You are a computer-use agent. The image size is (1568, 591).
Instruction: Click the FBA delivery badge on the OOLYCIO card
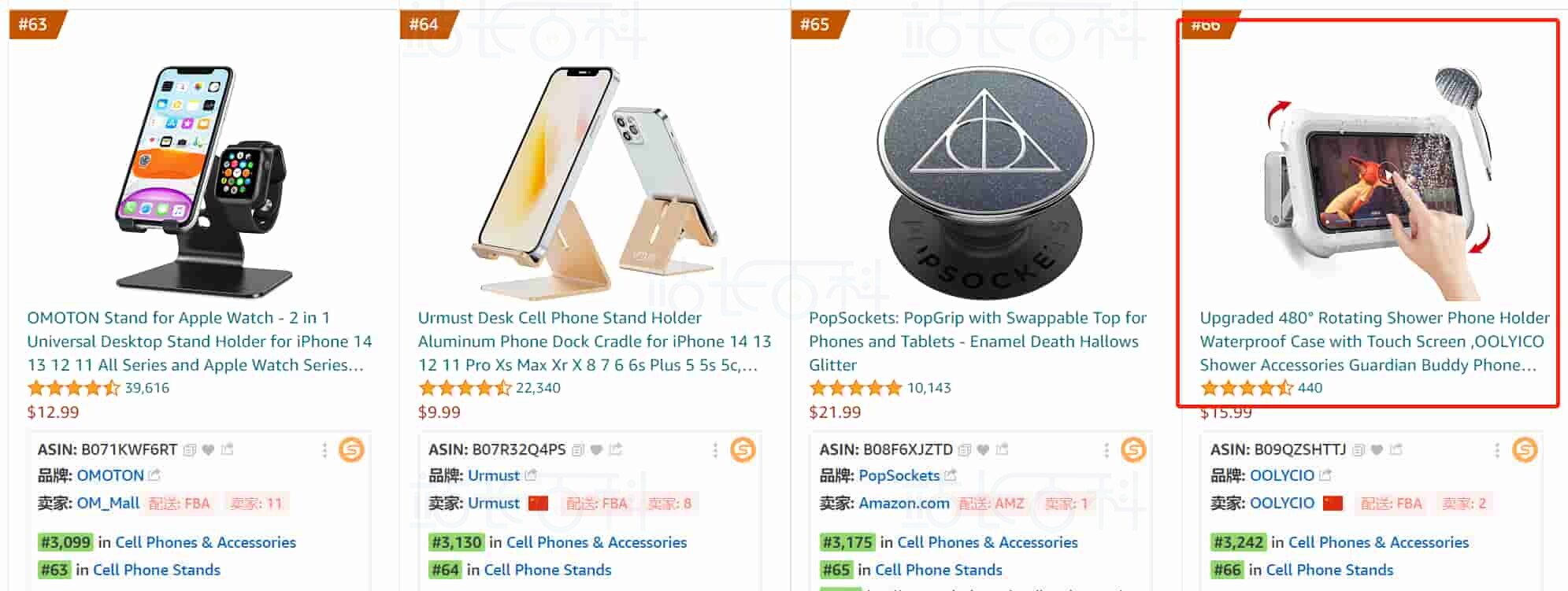[1392, 504]
